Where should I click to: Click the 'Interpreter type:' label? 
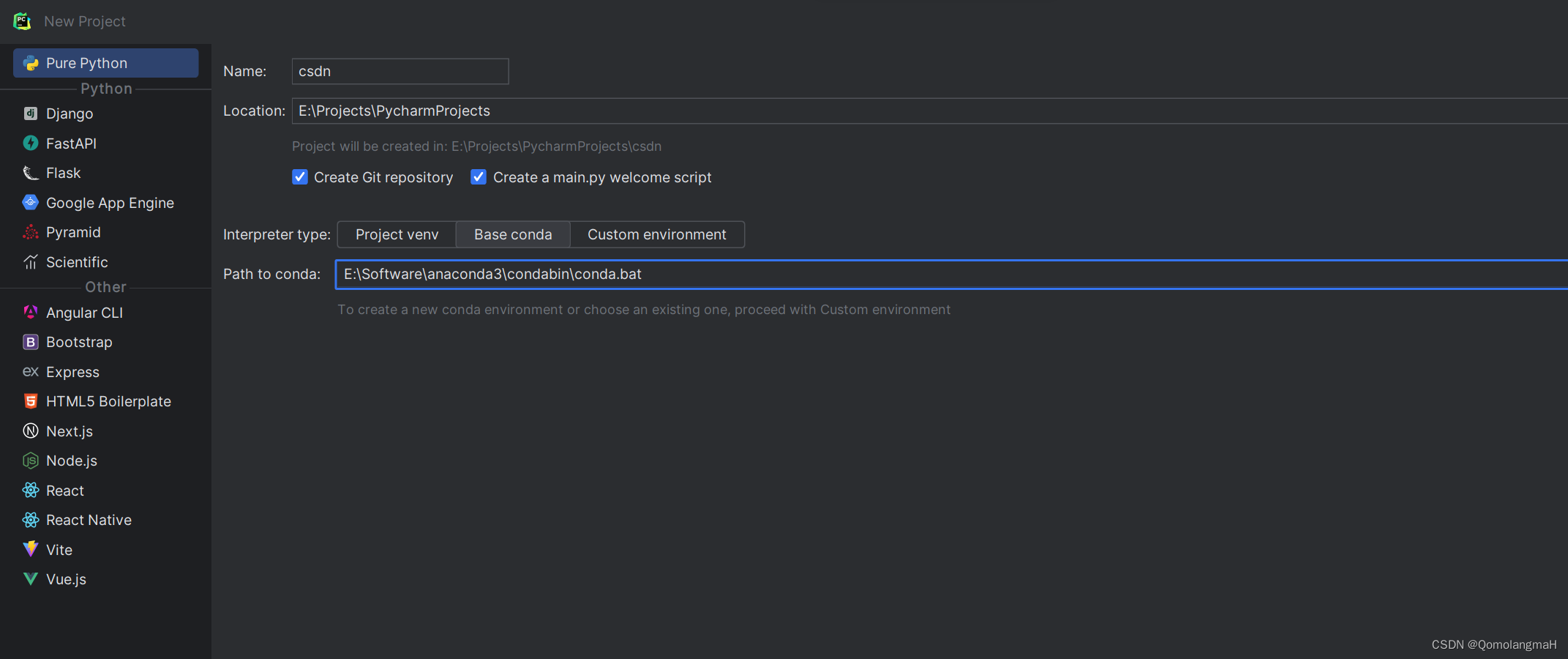(x=277, y=234)
